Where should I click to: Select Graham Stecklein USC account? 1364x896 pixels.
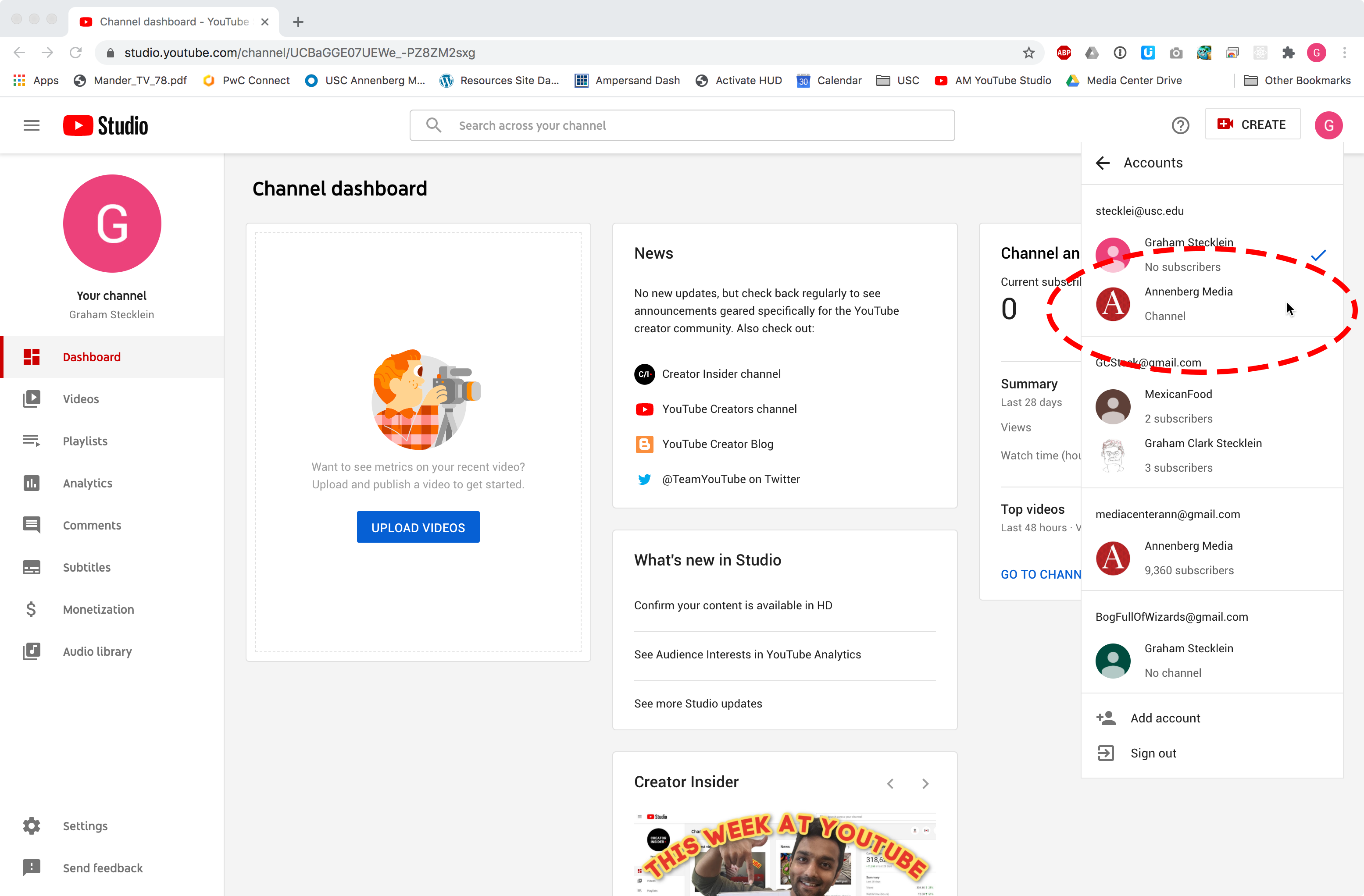point(1189,254)
